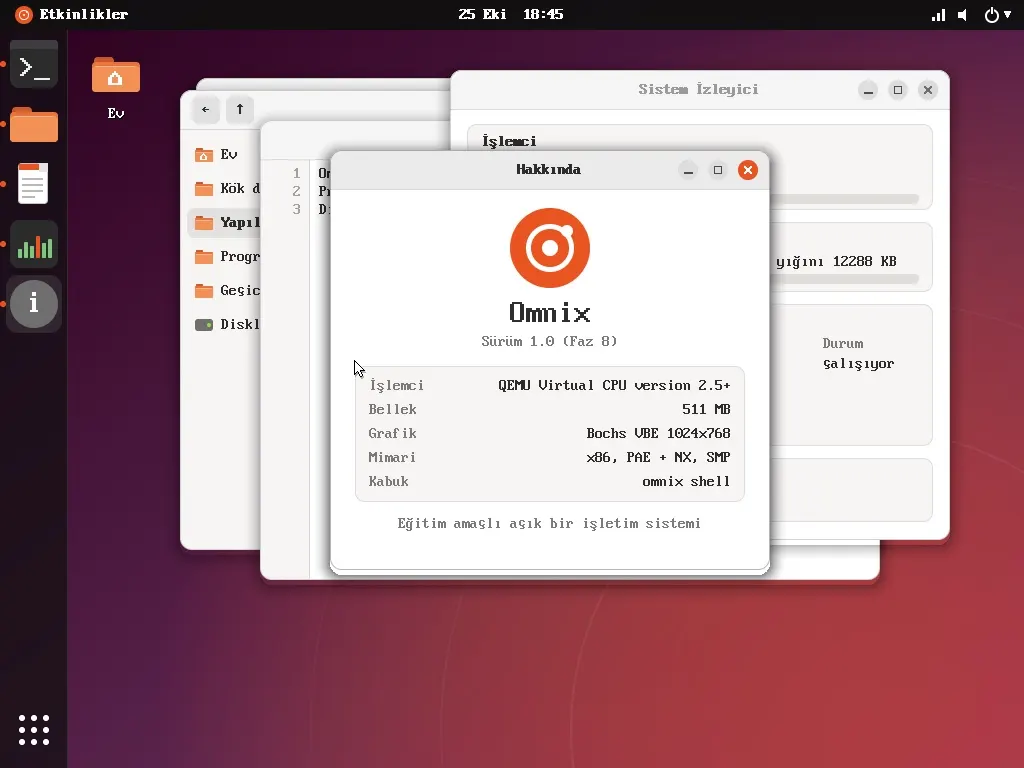The image size is (1024, 768).
Task: Select Ev in the file manager sidebar
Action: (223, 155)
